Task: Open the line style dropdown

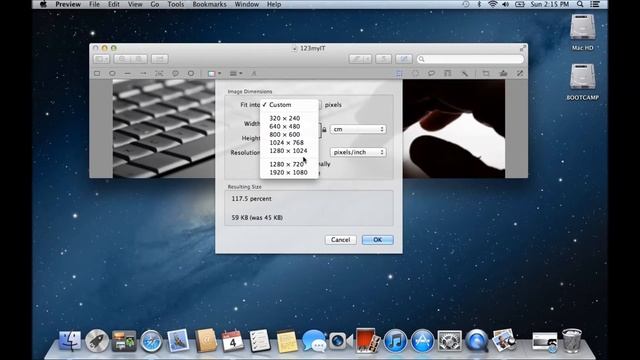Action: (236, 73)
